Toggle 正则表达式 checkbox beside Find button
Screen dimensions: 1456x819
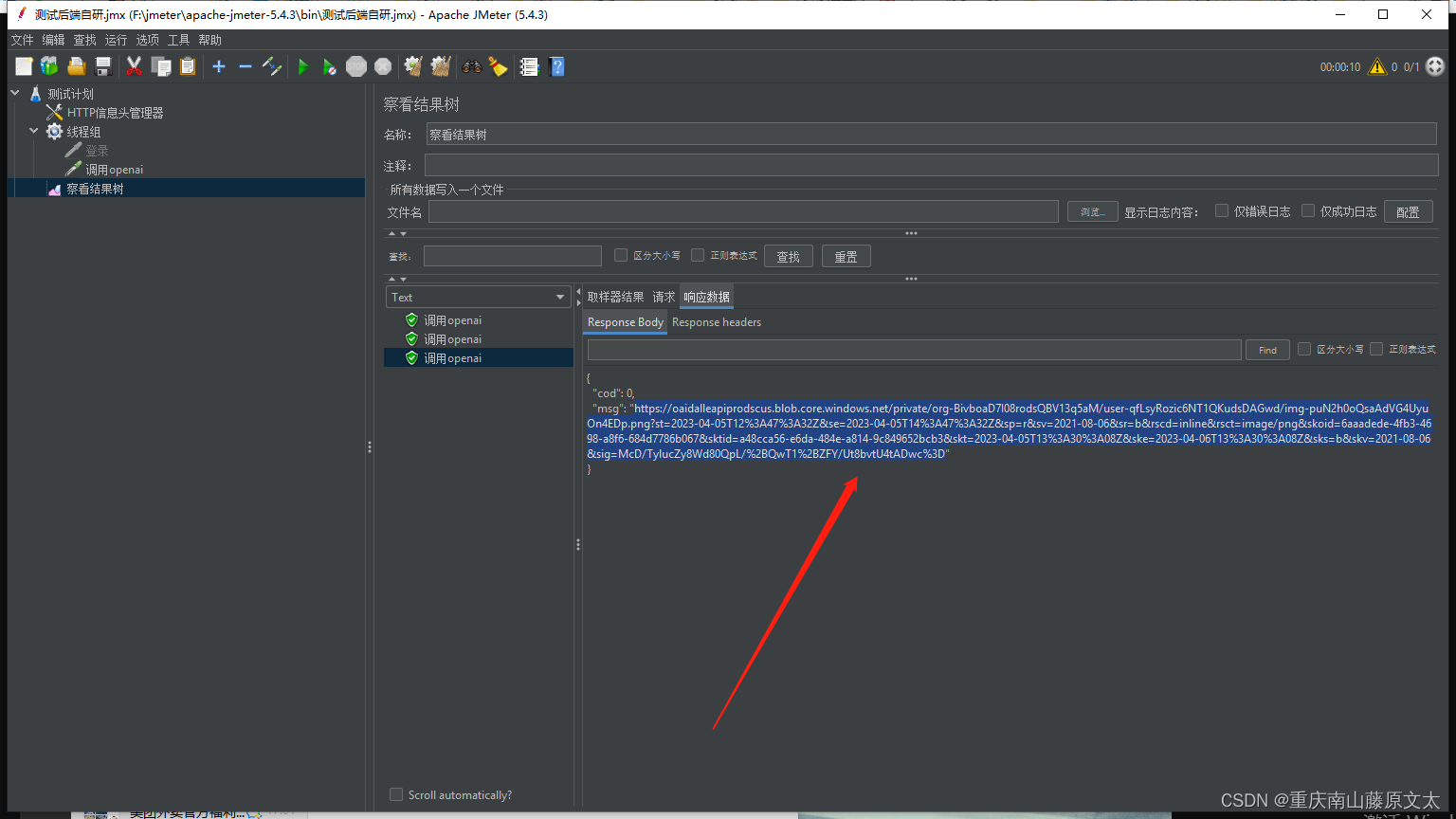coord(1376,349)
